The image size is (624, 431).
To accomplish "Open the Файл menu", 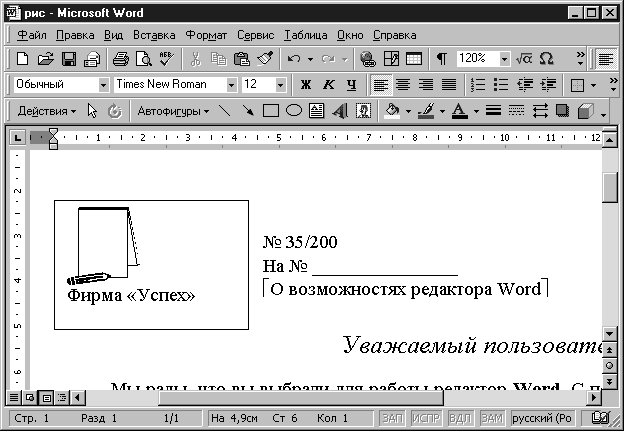I will click(x=32, y=35).
